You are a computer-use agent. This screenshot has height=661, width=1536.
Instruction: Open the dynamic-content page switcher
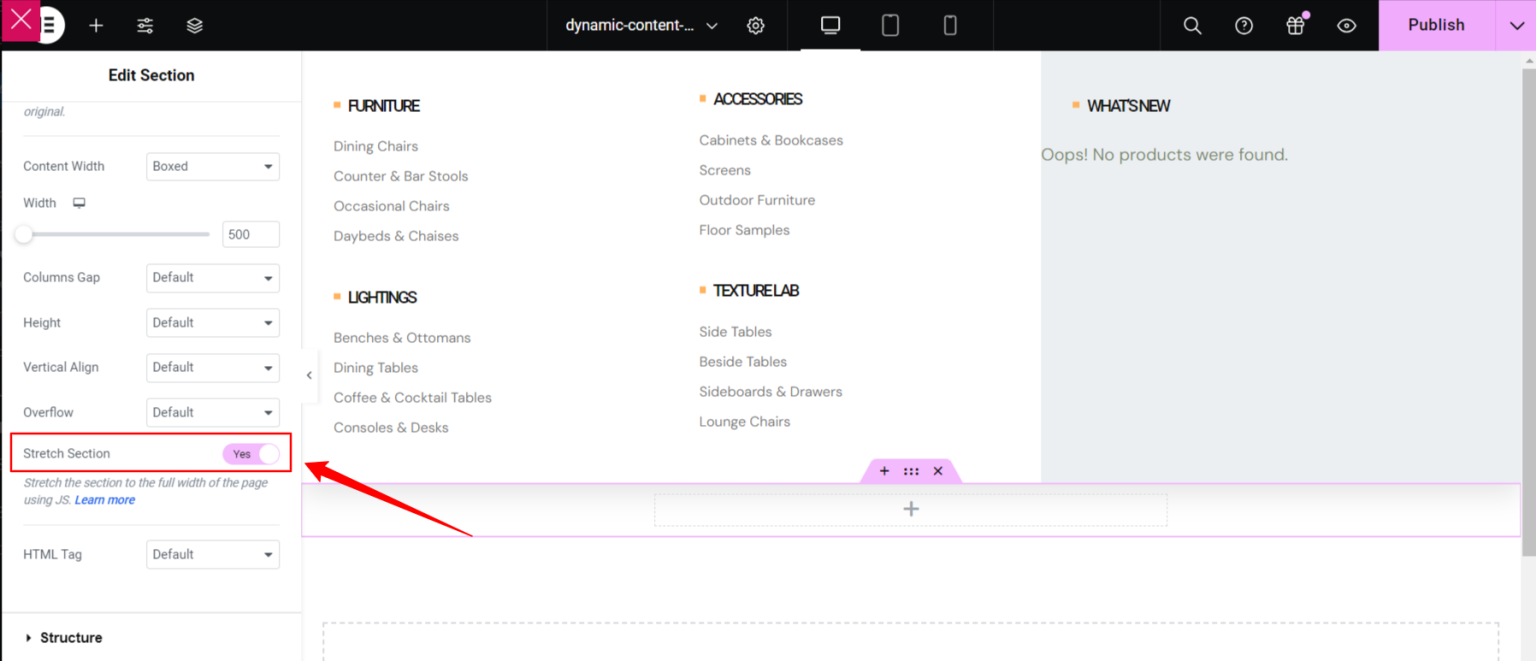(x=640, y=25)
